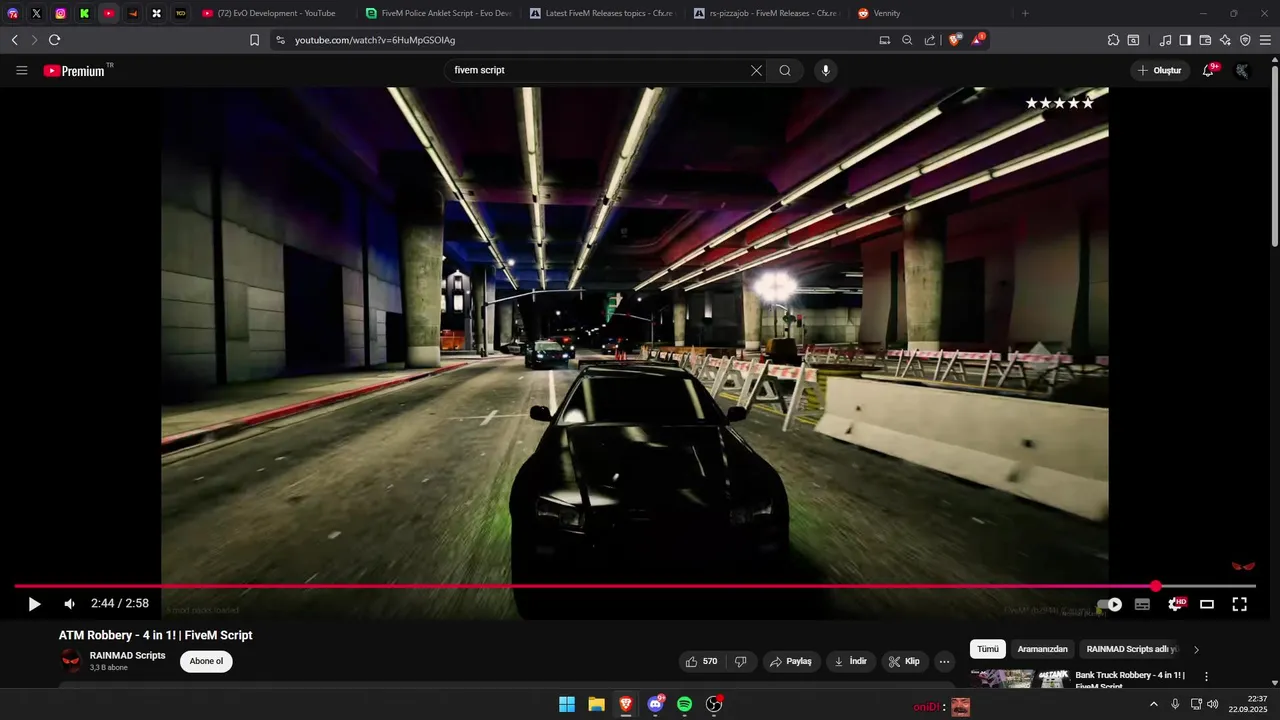
Task: Clear the search text with X
Action: coord(756,70)
